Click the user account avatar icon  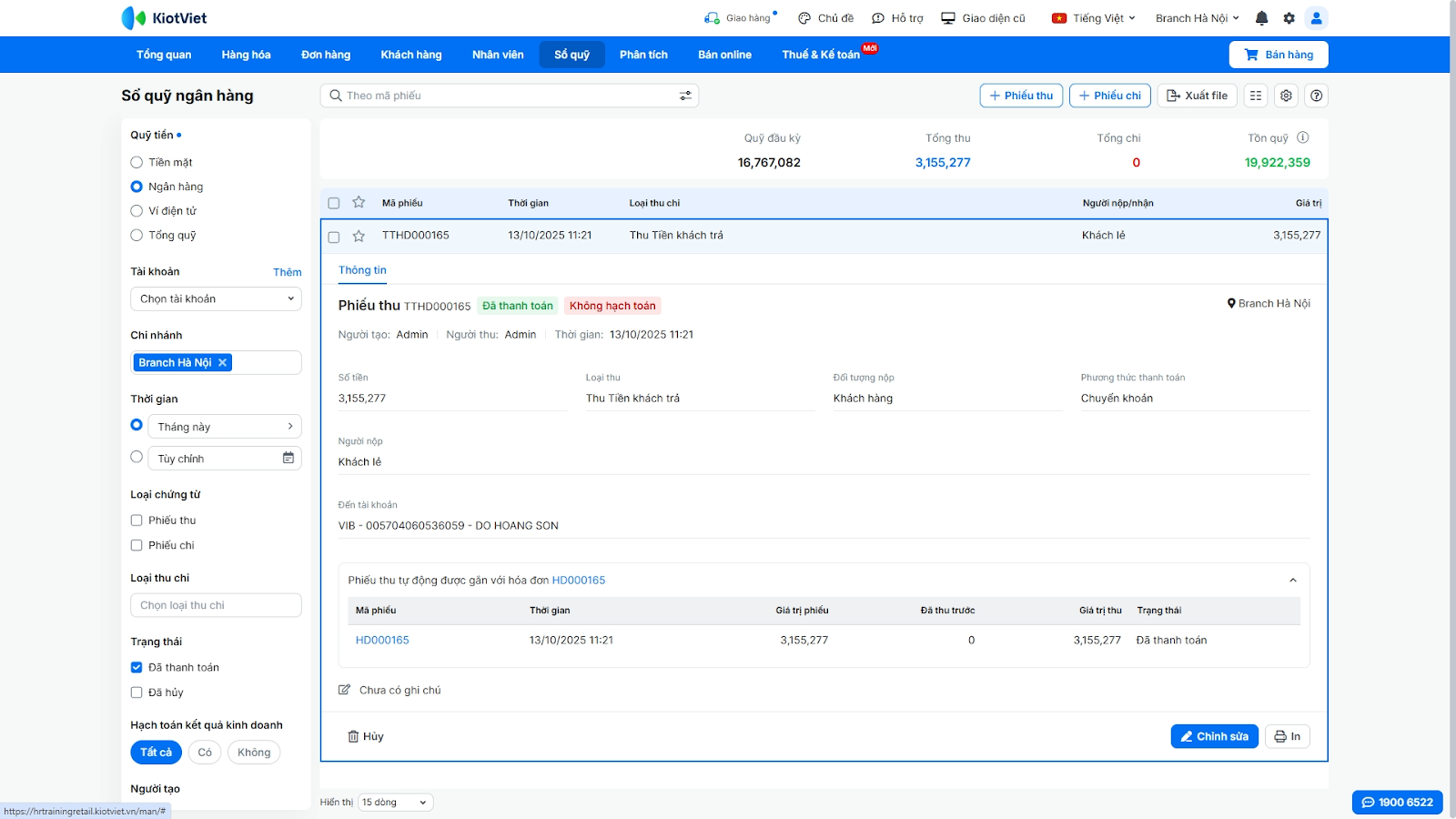1316,18
